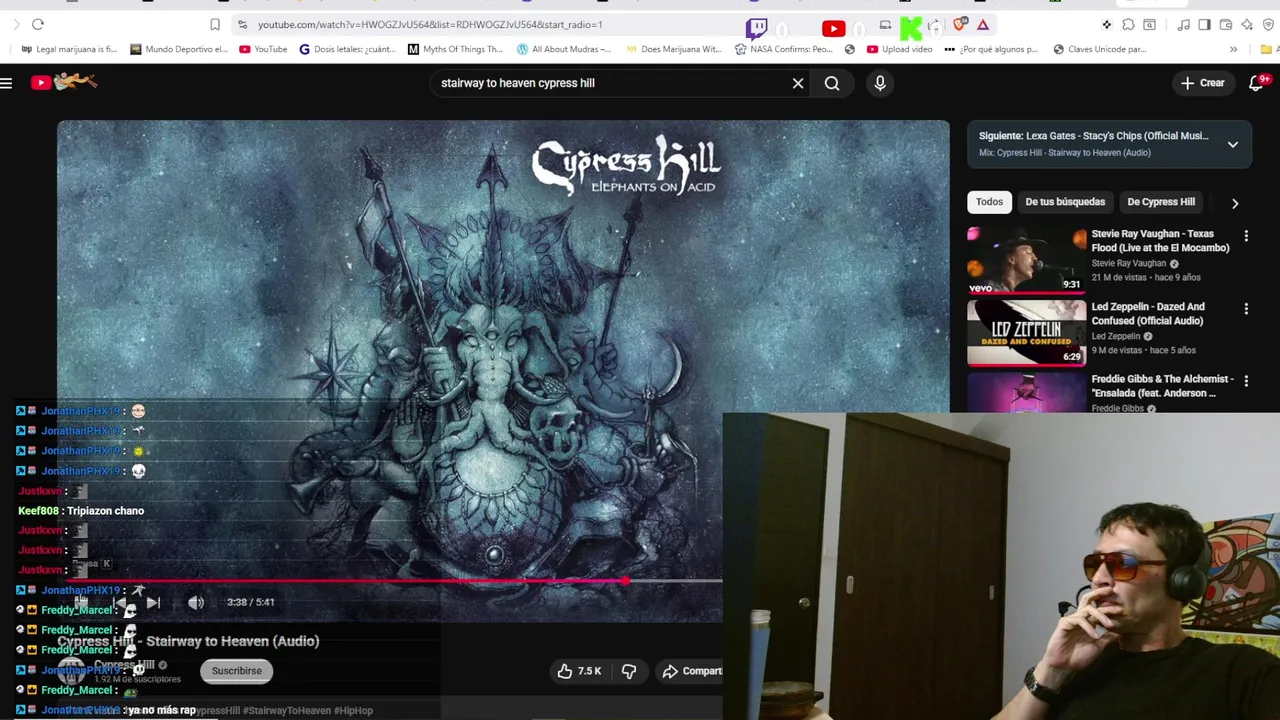1280x720 pixels.
Task: Clear the search box with X
Action: tap(798, 83)
